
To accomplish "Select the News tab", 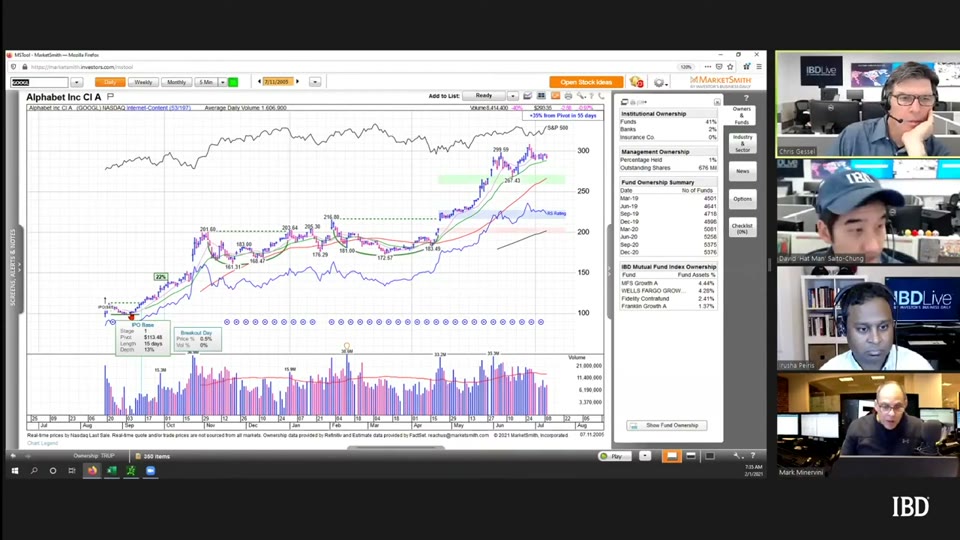I will tap(743, 171).
